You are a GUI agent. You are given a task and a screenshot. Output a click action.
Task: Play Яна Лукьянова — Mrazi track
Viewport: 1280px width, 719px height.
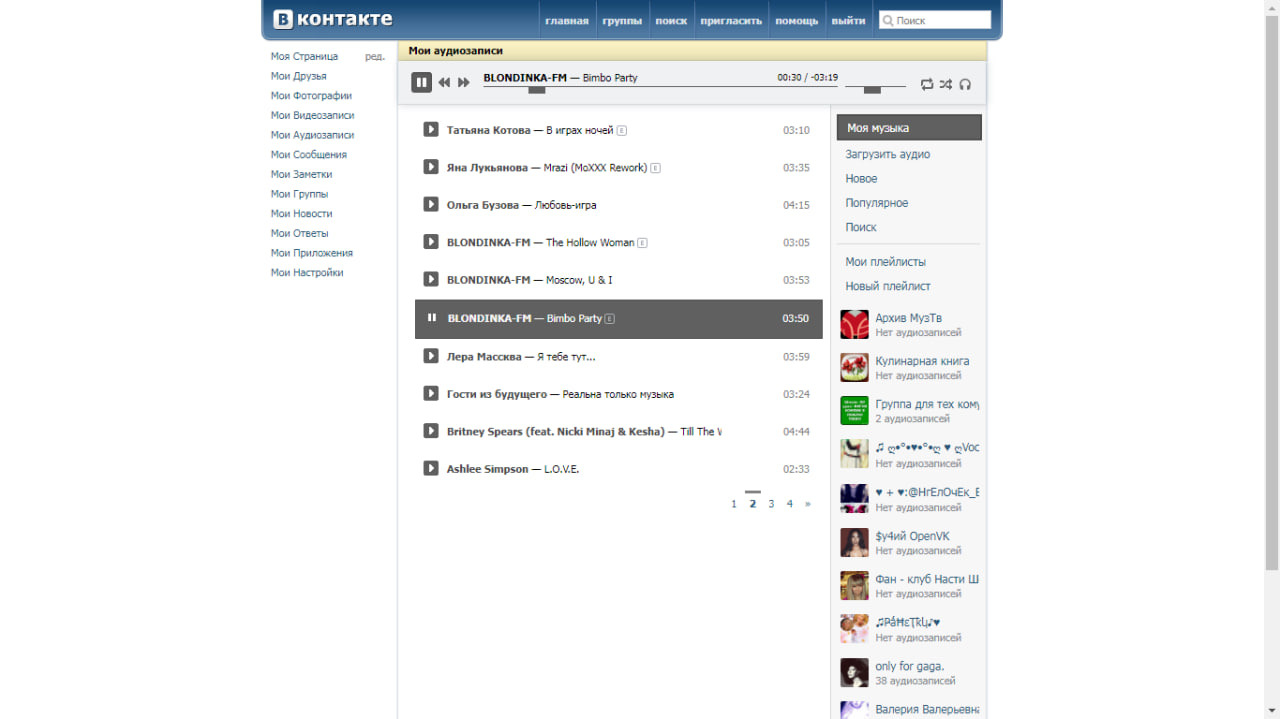pos(431,167)
